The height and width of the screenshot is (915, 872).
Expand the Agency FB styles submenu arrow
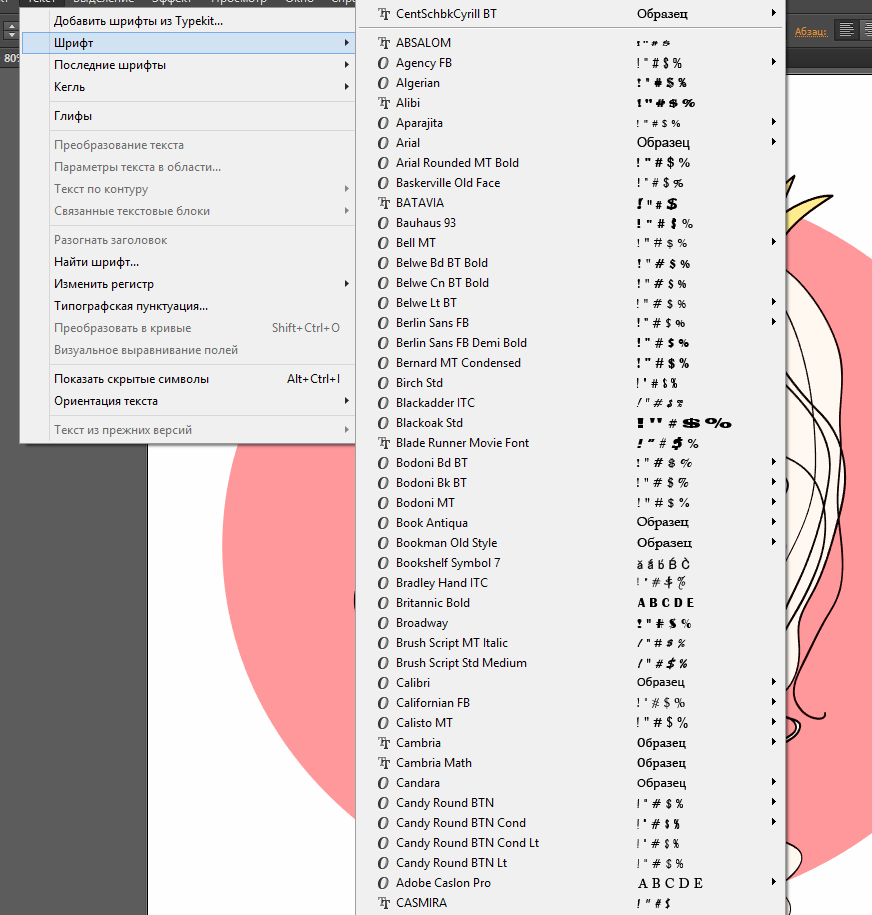(x=773, y=61)
